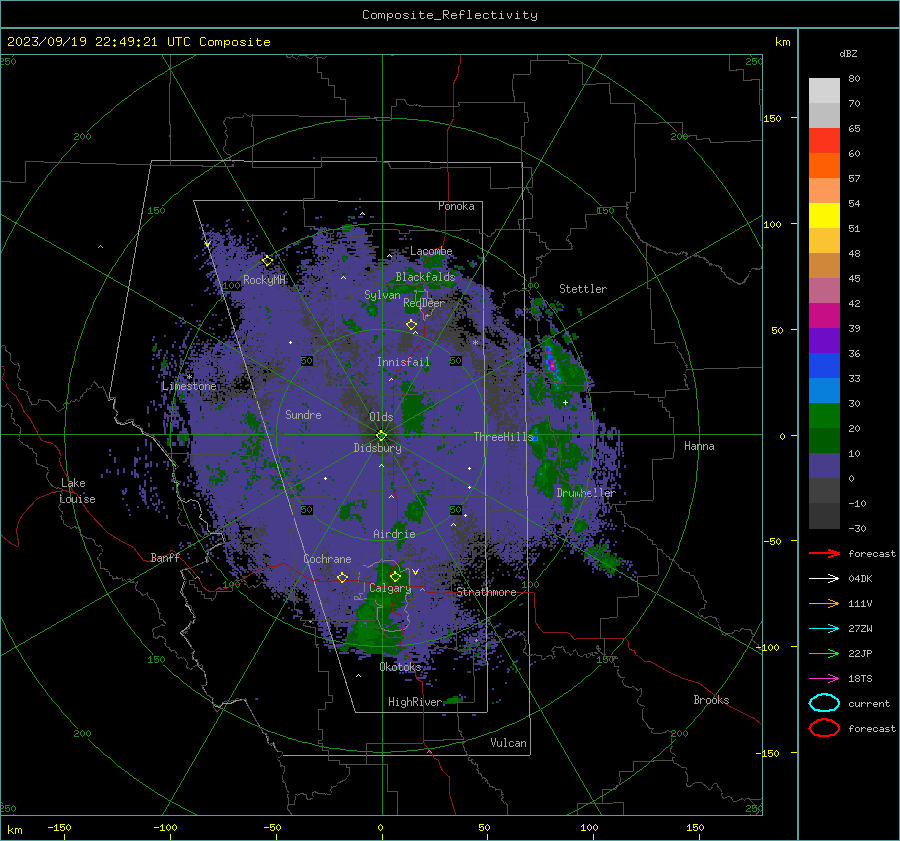This screenshot has width=900, height=841.
Task: Click the strong magenta echo cell near Stettler
Action: coord(552,365)
